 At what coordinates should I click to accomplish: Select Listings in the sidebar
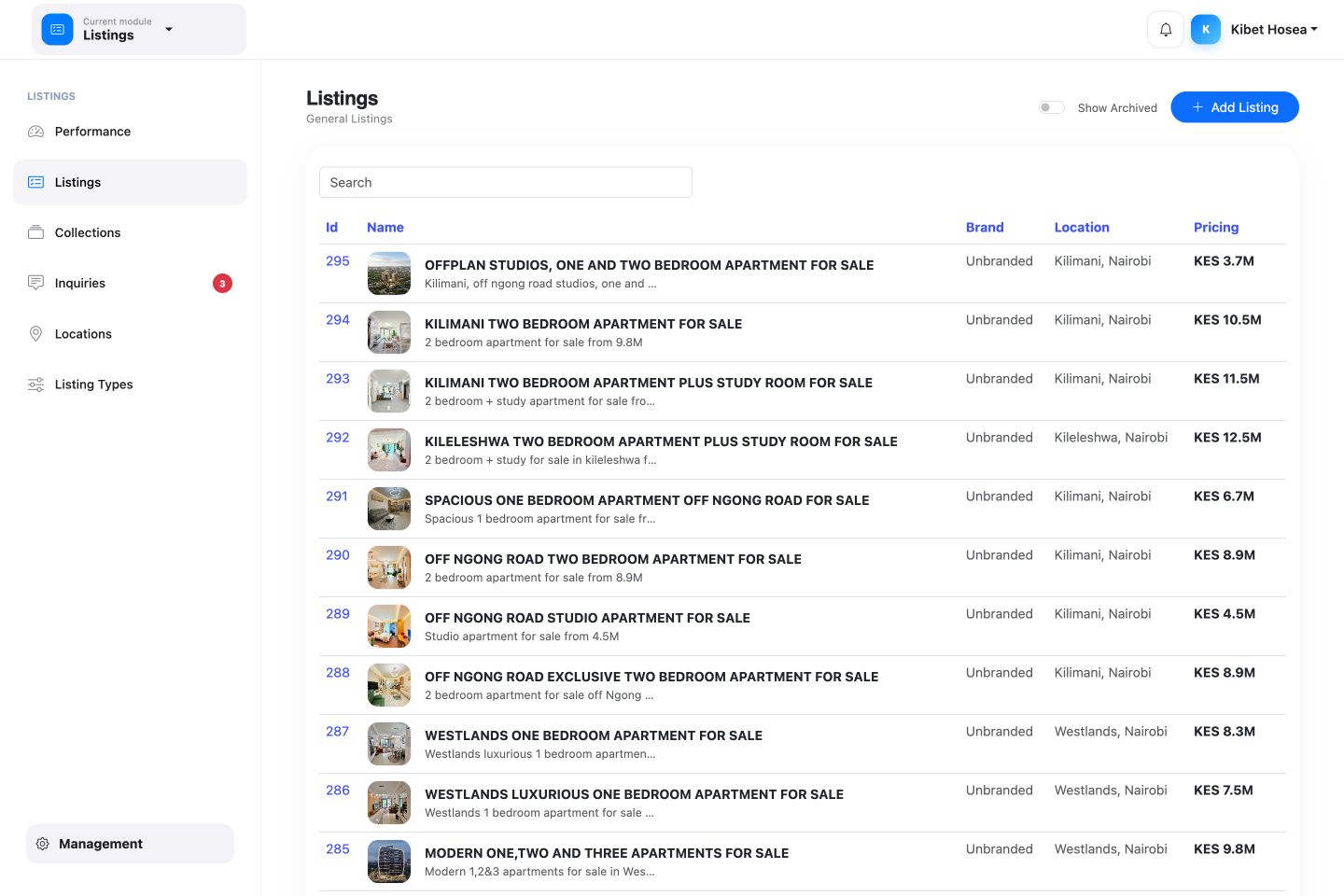pyautogui.click(x=130, y=182)
